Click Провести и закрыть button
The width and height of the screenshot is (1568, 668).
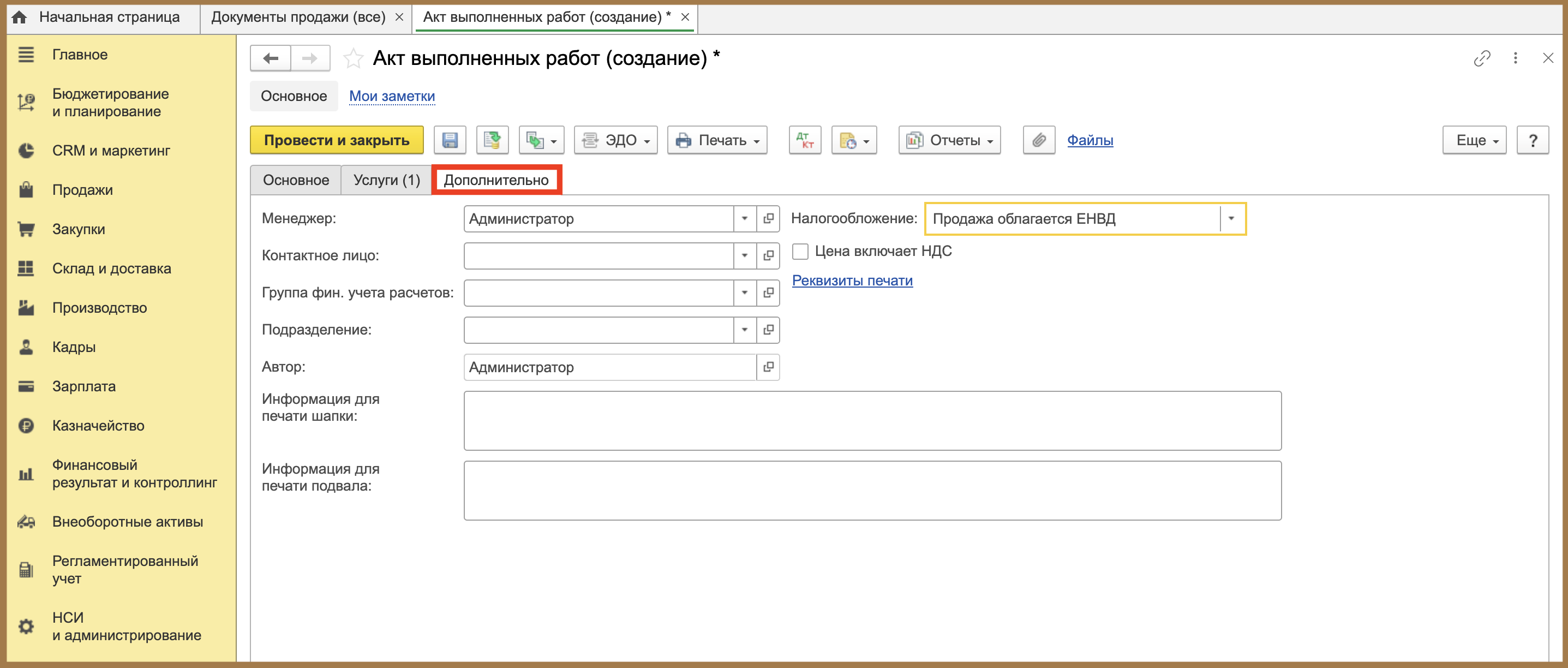(x=337, y=140)
